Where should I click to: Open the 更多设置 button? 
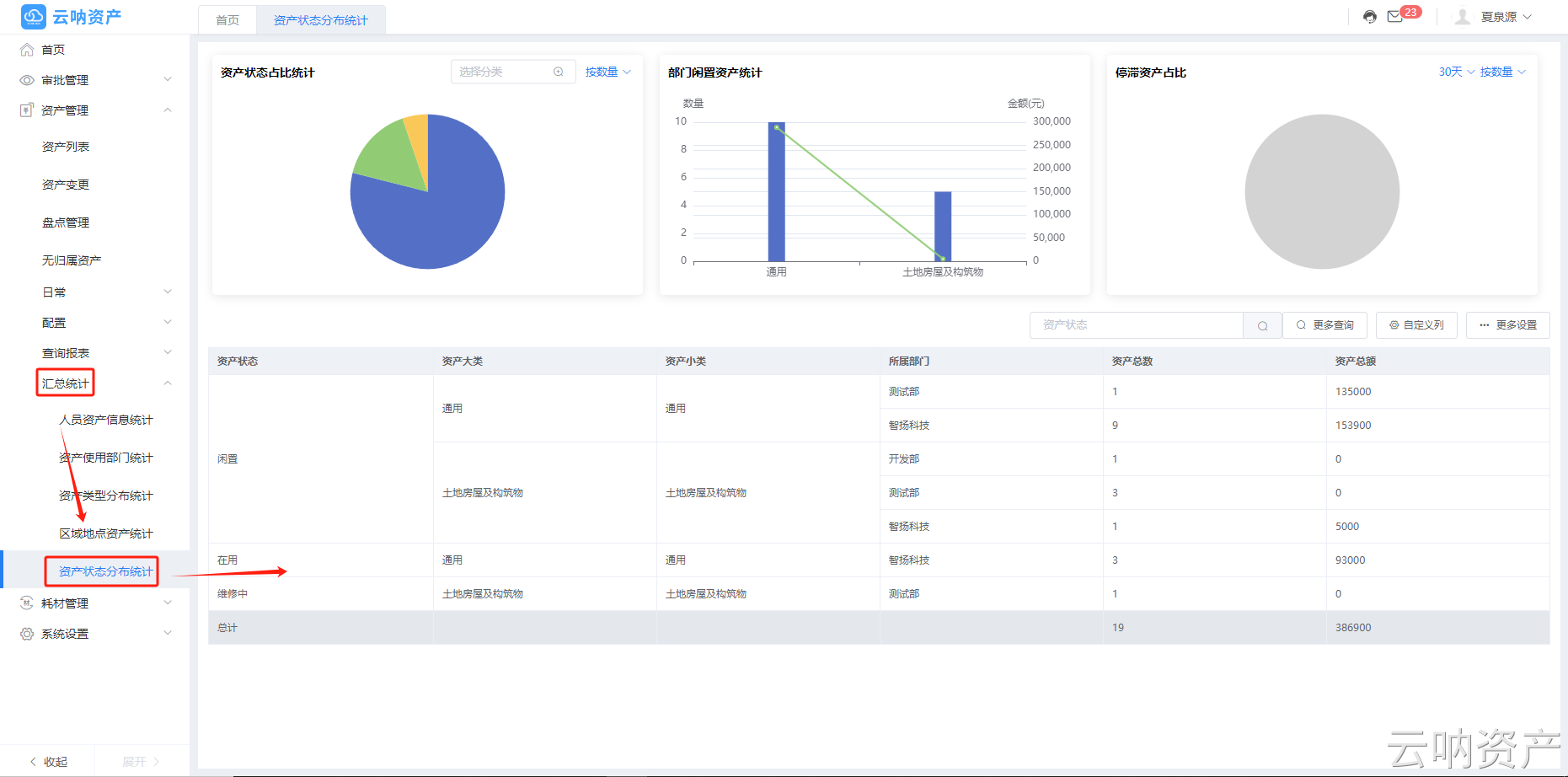coord(1508,325)
